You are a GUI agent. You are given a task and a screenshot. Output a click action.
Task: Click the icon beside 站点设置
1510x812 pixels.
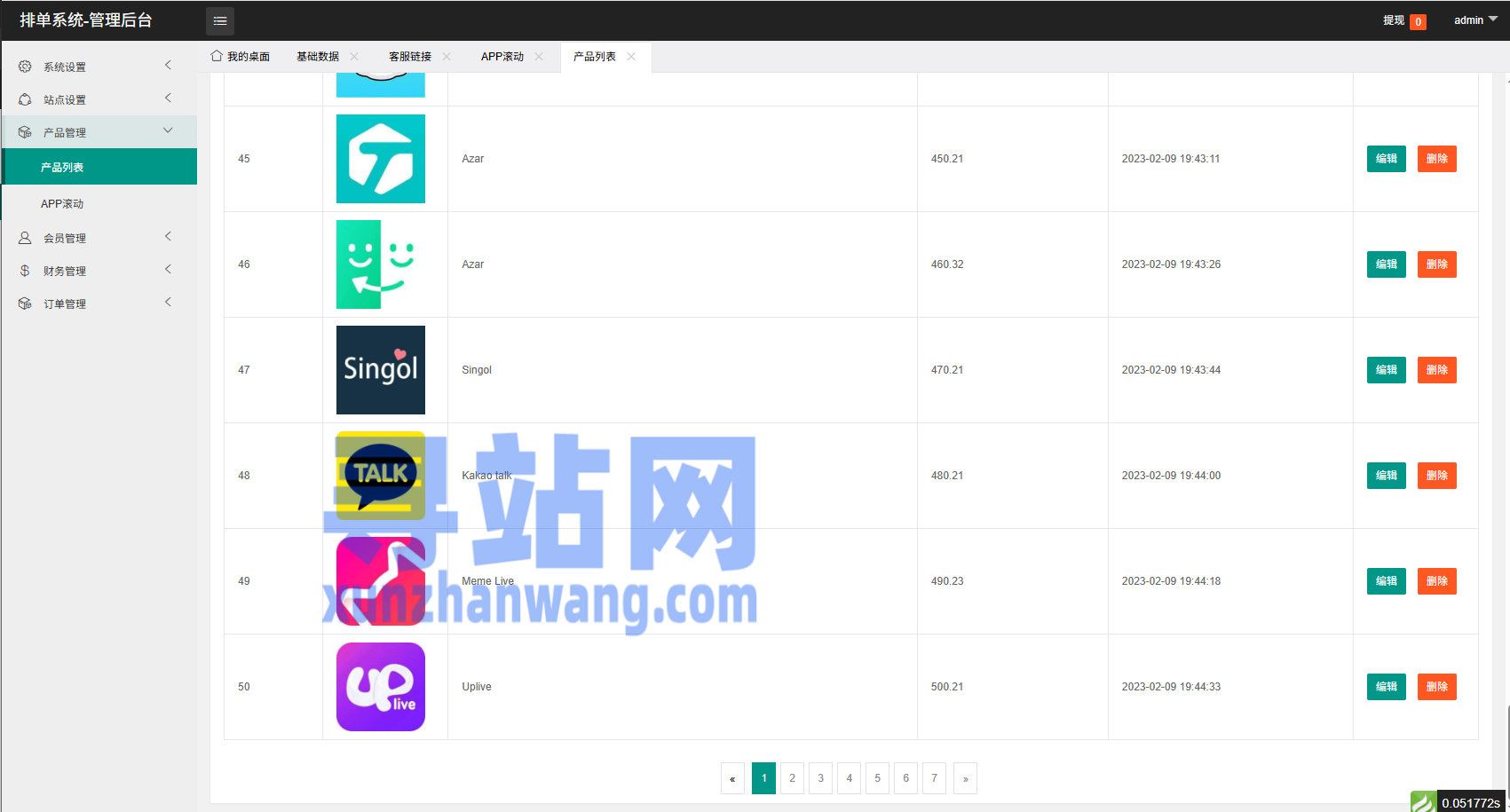tap(25, 99)
